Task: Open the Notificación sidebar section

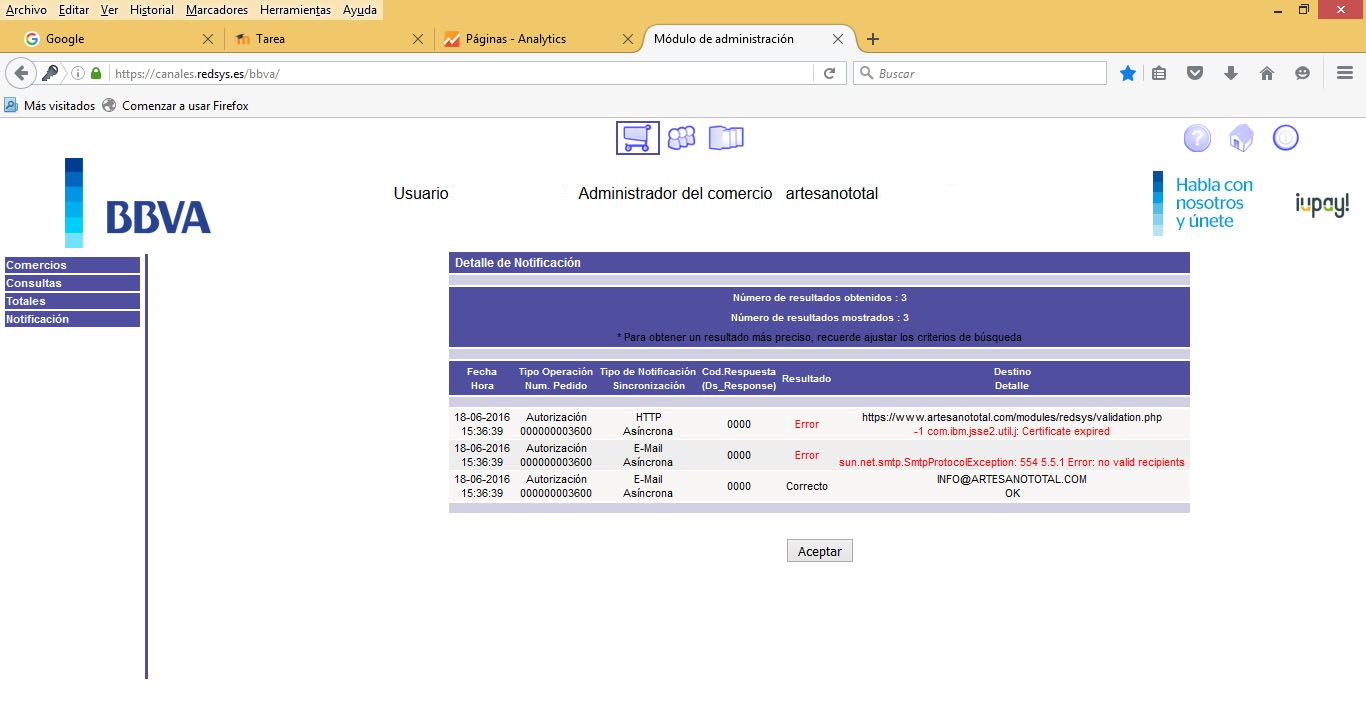Action: coord(72,319)
